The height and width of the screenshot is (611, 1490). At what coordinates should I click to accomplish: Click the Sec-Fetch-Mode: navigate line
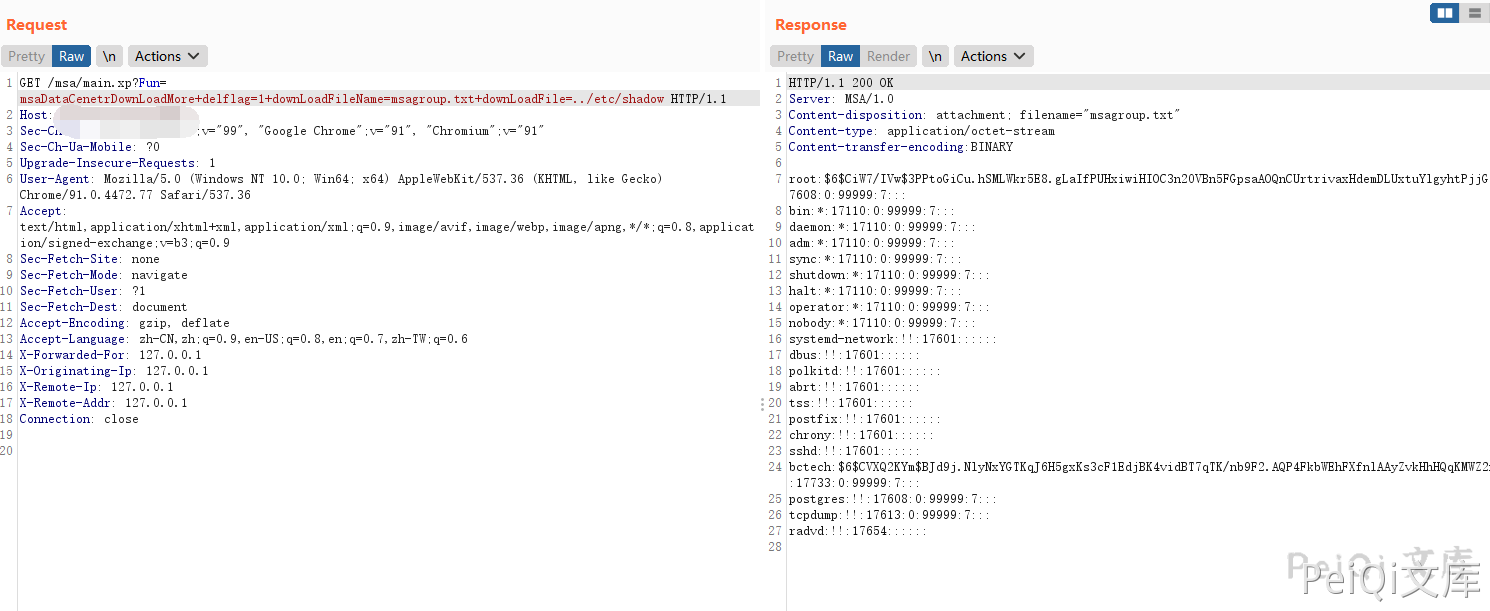[x=104, y=275]
